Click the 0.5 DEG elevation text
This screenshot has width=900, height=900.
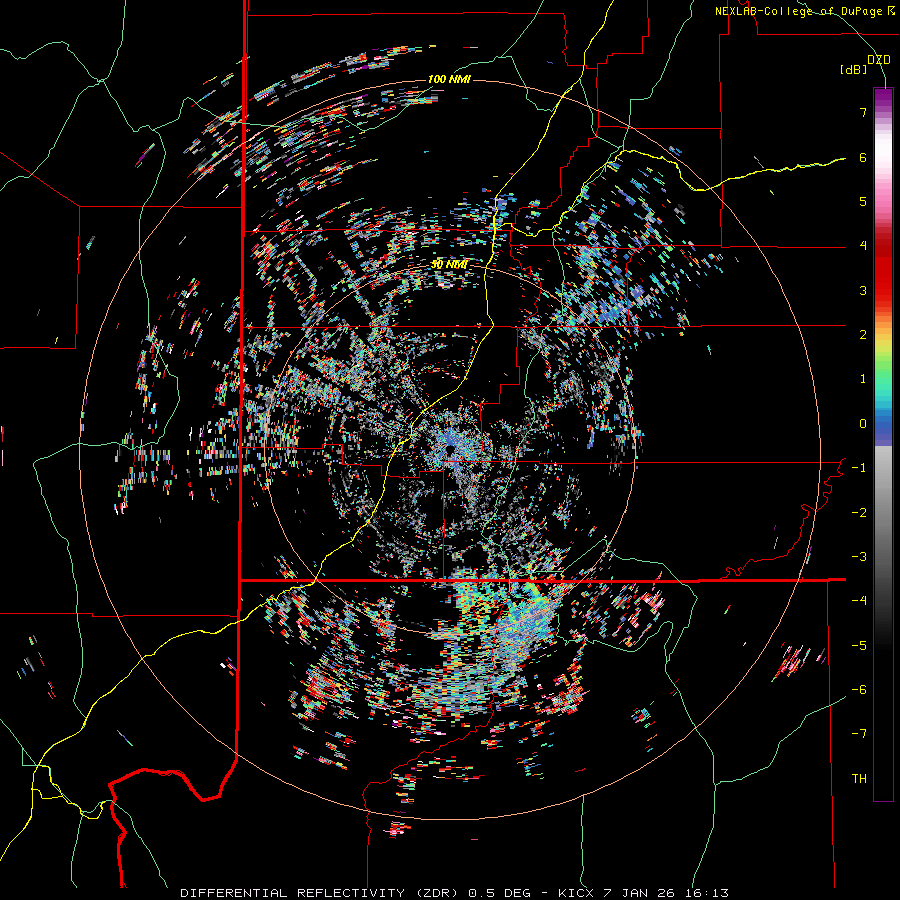tap(499, 893)
